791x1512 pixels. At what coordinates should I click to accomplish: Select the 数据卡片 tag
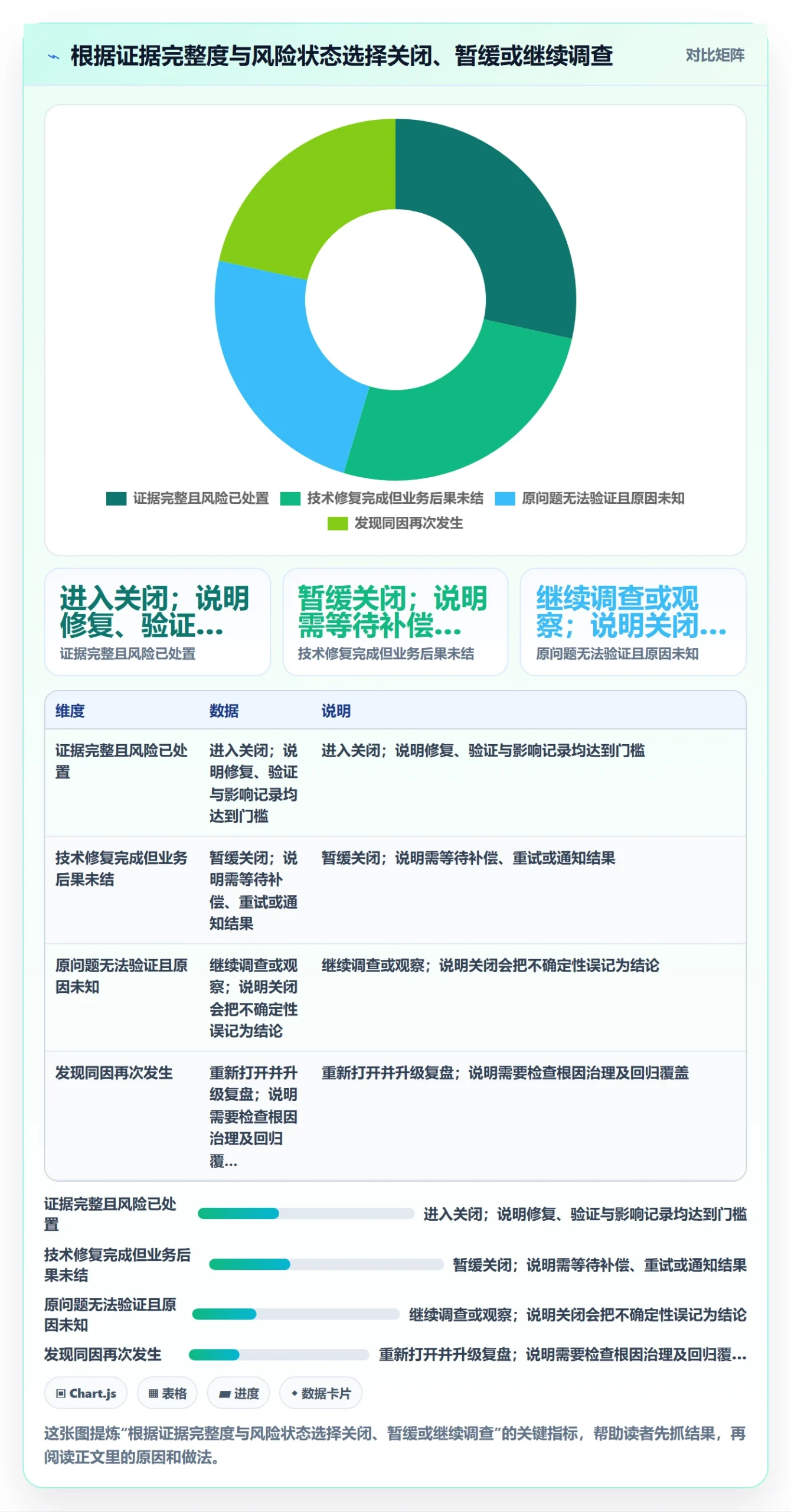coord(321,1393)
